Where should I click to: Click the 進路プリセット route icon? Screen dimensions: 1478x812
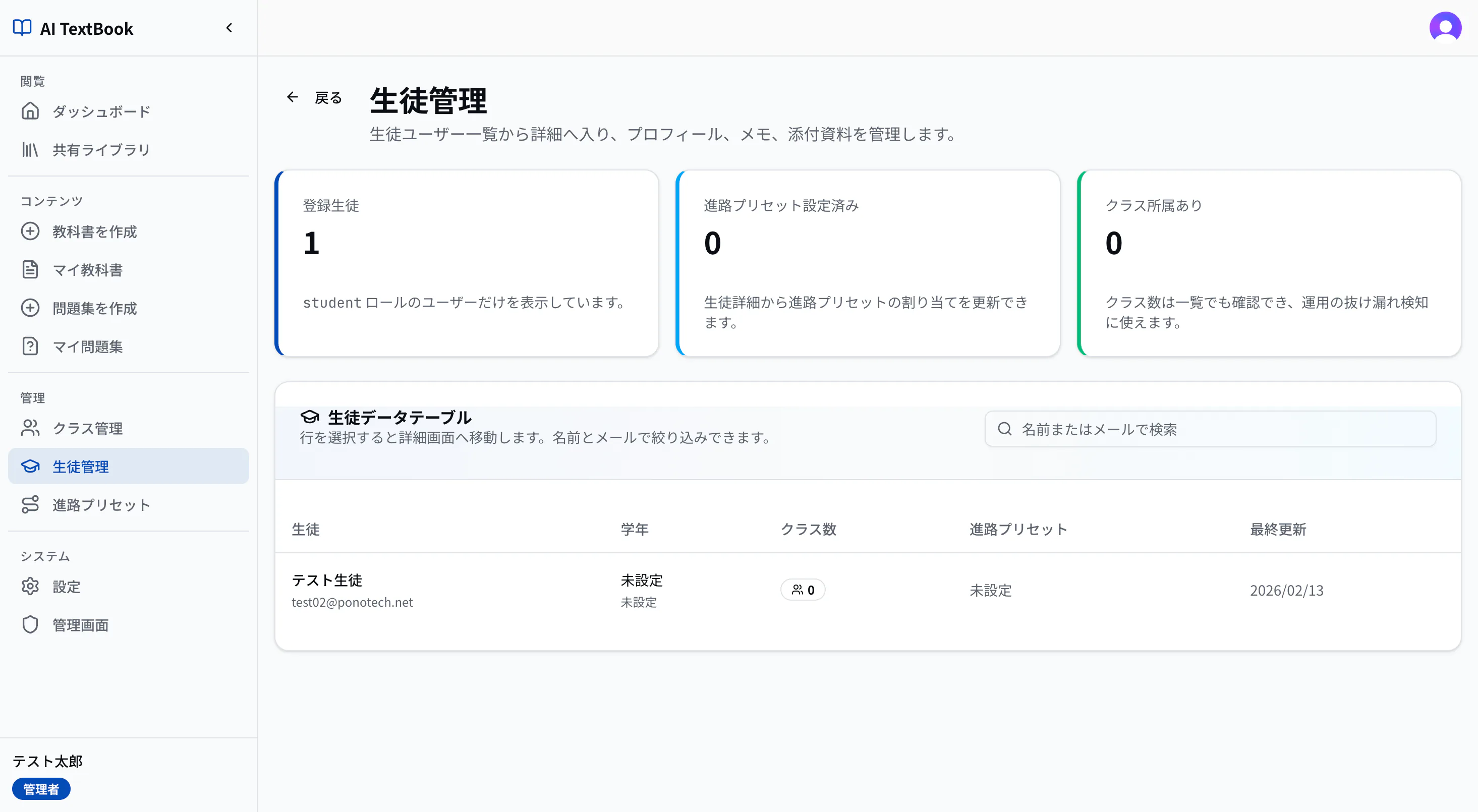click(x=30, y=504)
